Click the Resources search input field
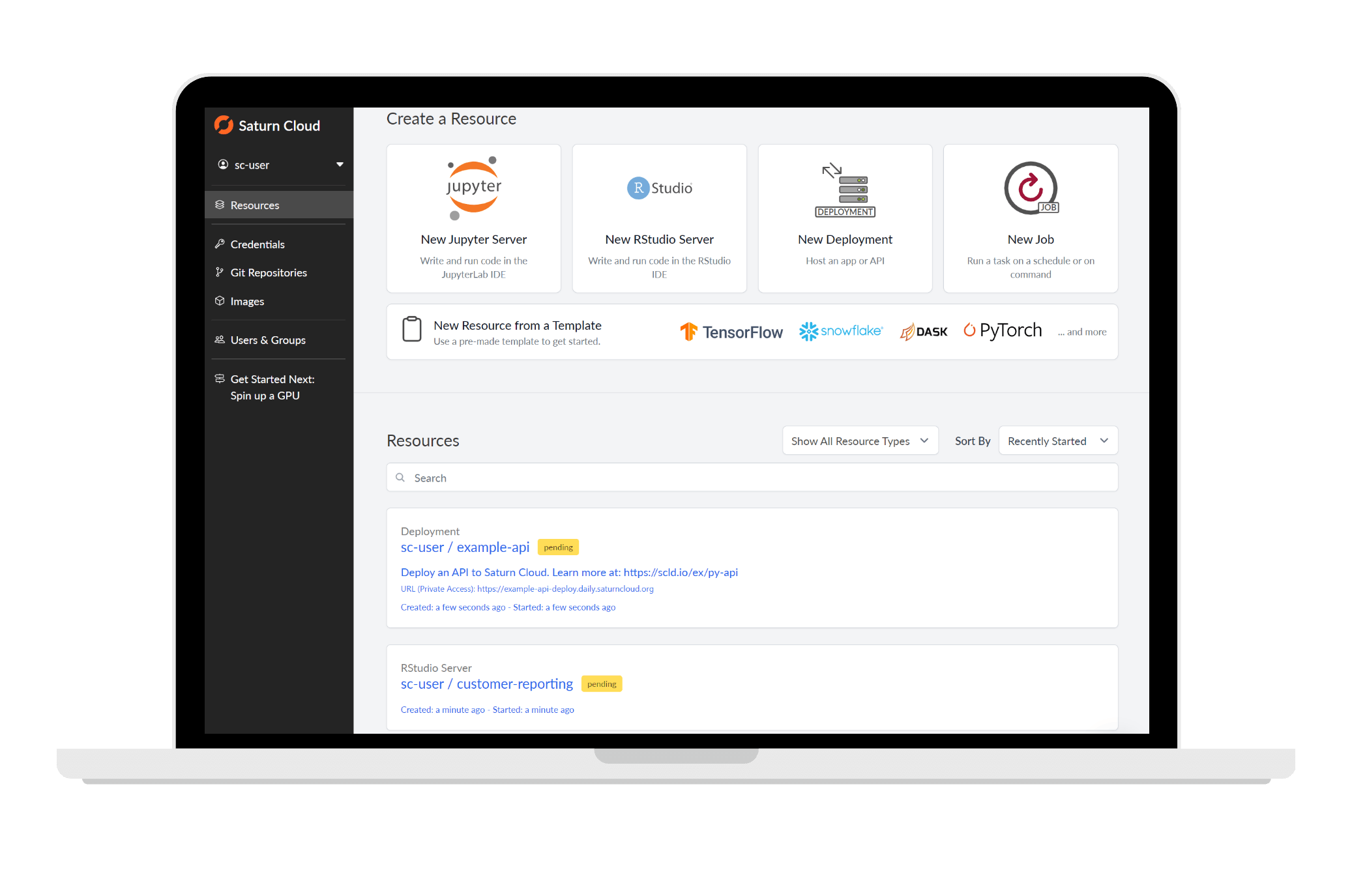 pyautogui.click(x=751, y=478)
